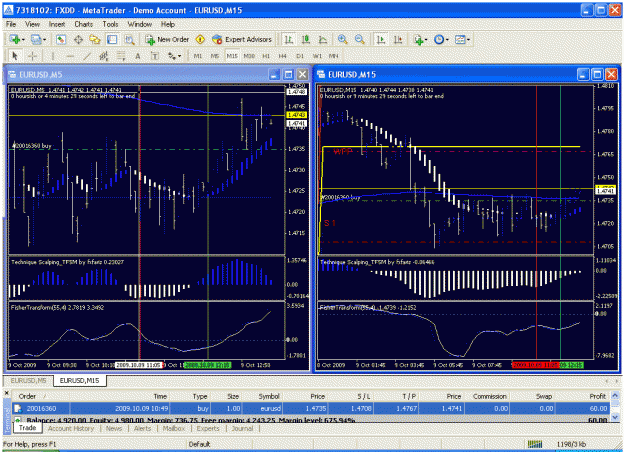Select the Crosshair tool

pos(32,56)
